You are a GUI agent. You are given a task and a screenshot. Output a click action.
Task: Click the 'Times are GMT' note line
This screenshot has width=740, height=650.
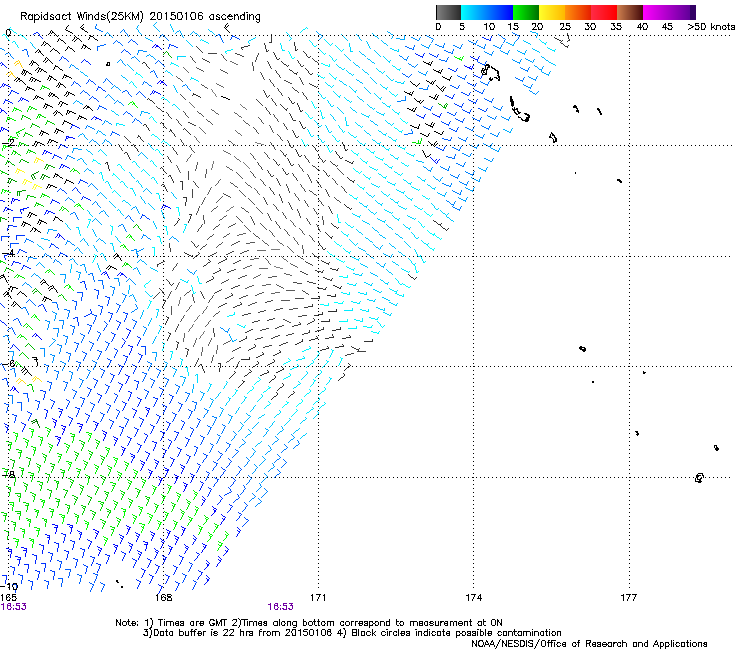click(309, 623)
